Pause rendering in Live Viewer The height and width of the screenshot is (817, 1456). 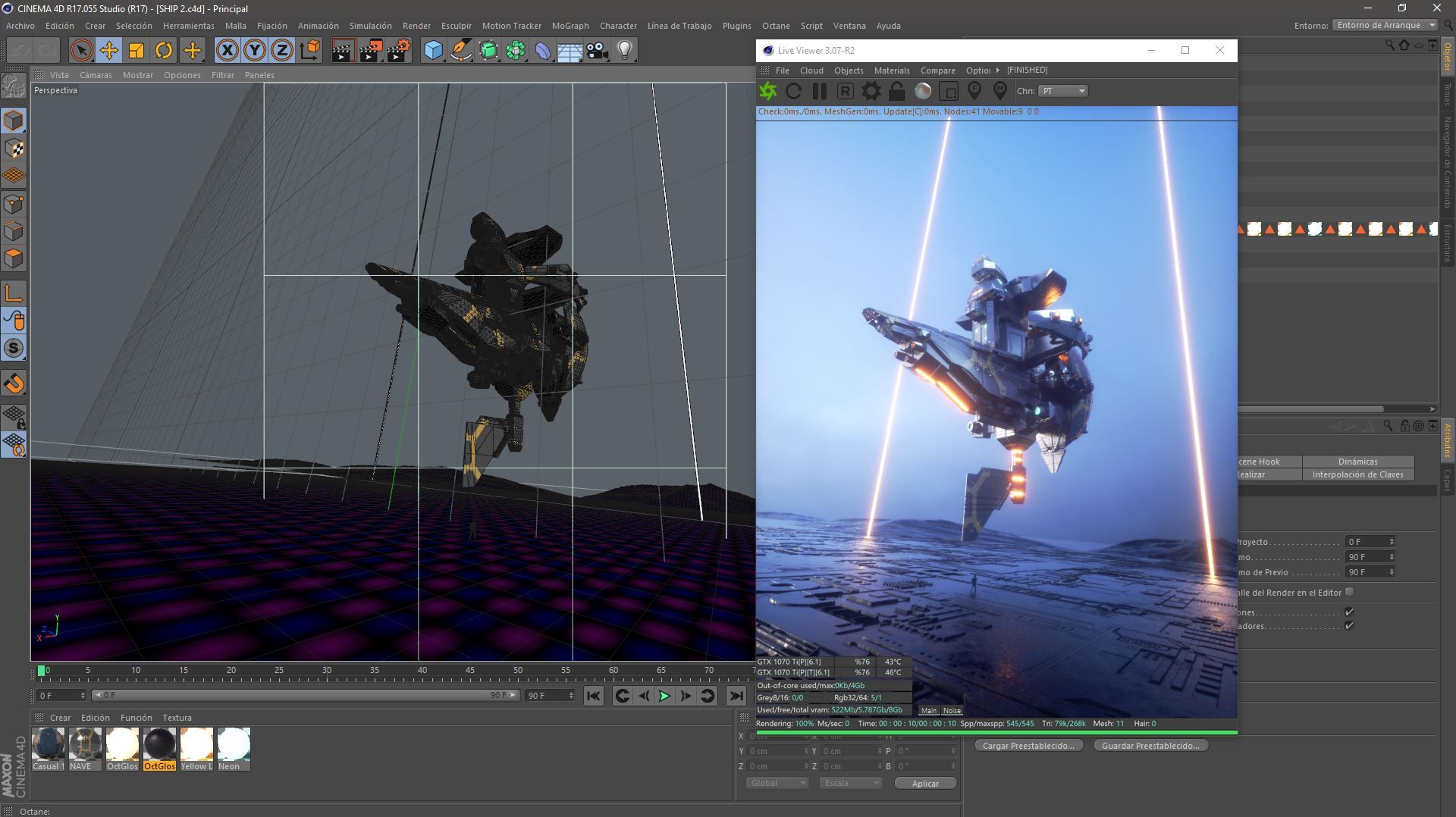click(x=819, y=91)
